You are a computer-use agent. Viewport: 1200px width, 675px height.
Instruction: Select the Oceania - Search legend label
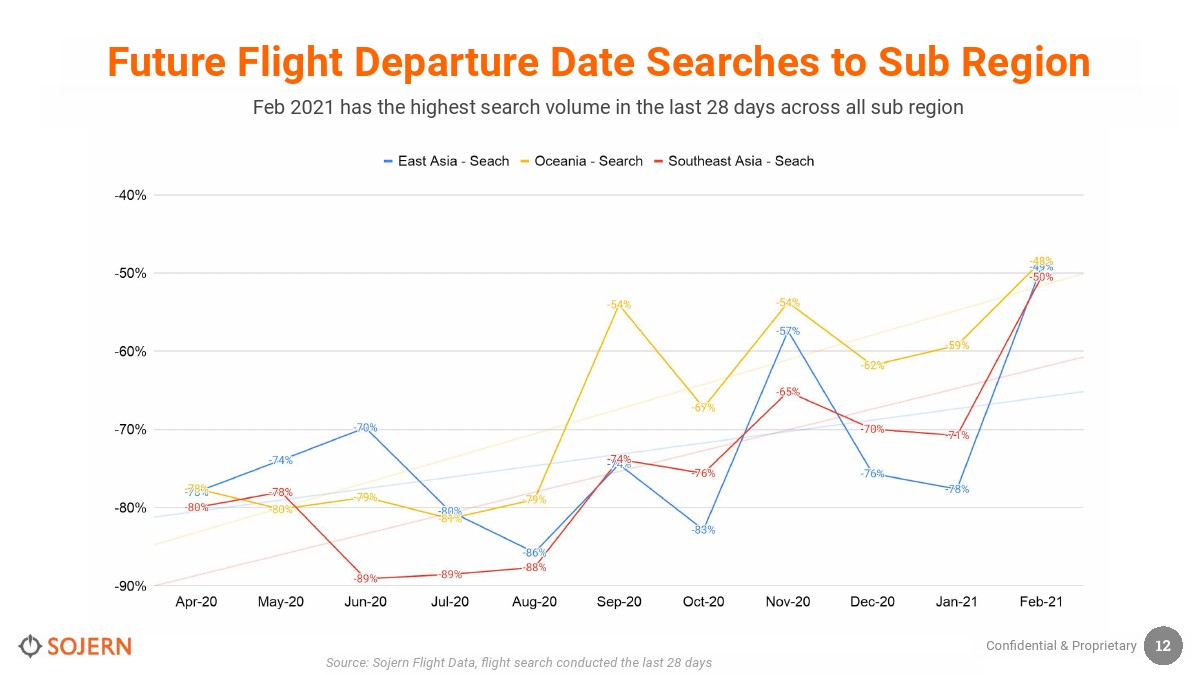coord(588,161)
